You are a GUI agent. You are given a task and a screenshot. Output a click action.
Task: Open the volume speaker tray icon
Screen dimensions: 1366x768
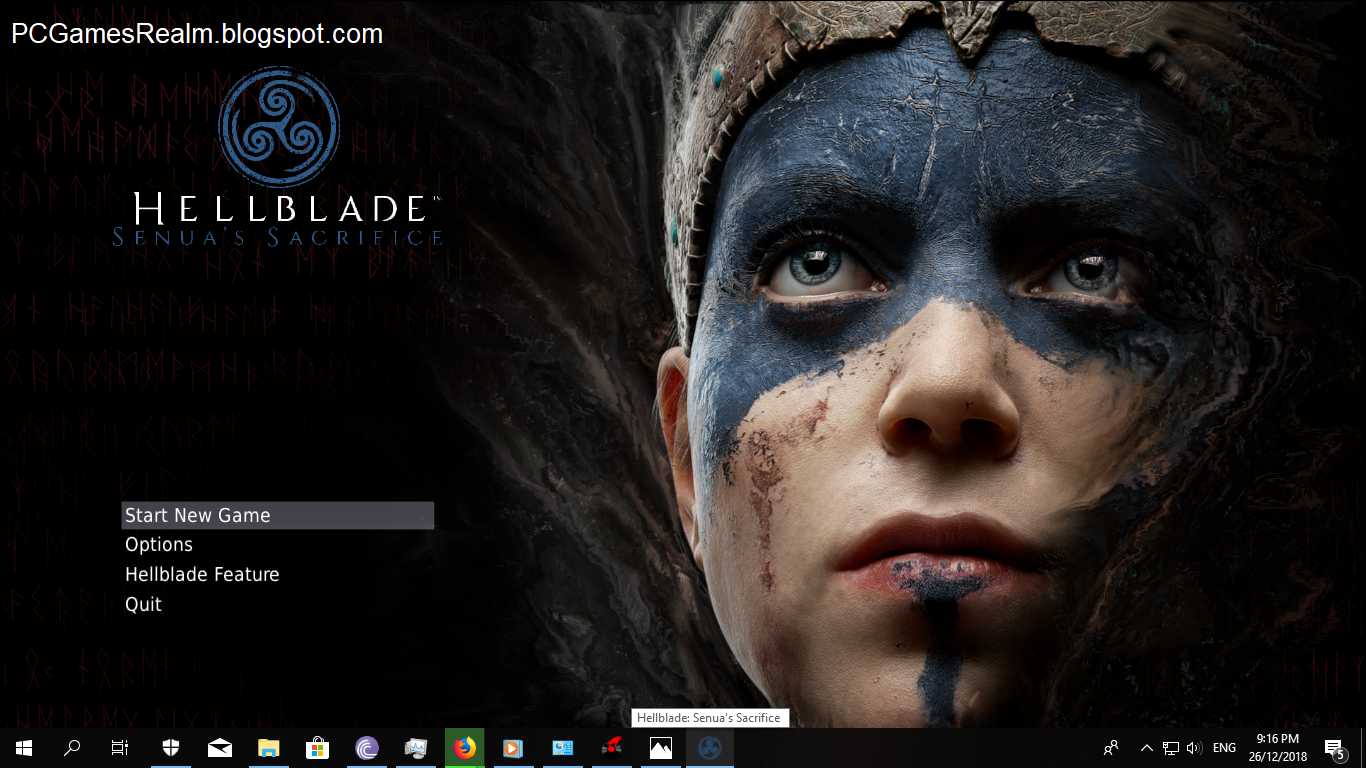click(1194, 748)
